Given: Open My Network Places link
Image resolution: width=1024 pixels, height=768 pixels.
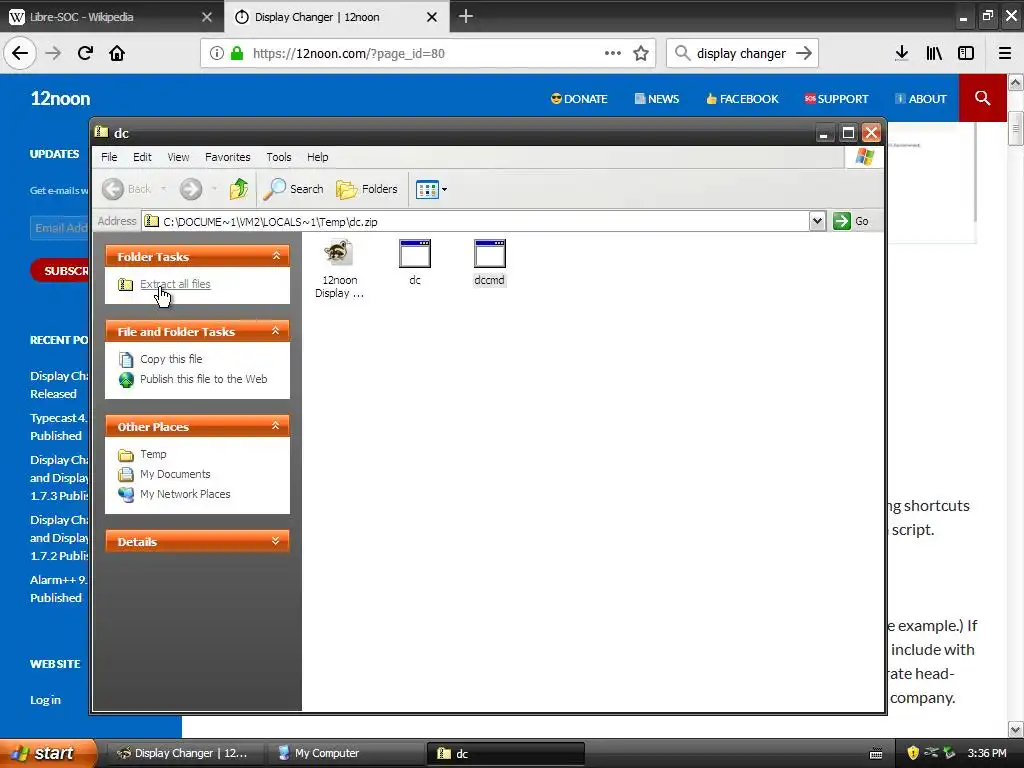Looking at the screenshot, I should coord(185,494).
